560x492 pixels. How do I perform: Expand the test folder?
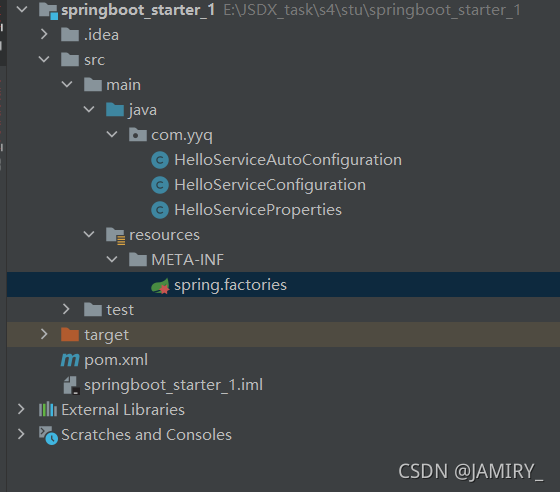pyautogui.click(x=66, y=309)
